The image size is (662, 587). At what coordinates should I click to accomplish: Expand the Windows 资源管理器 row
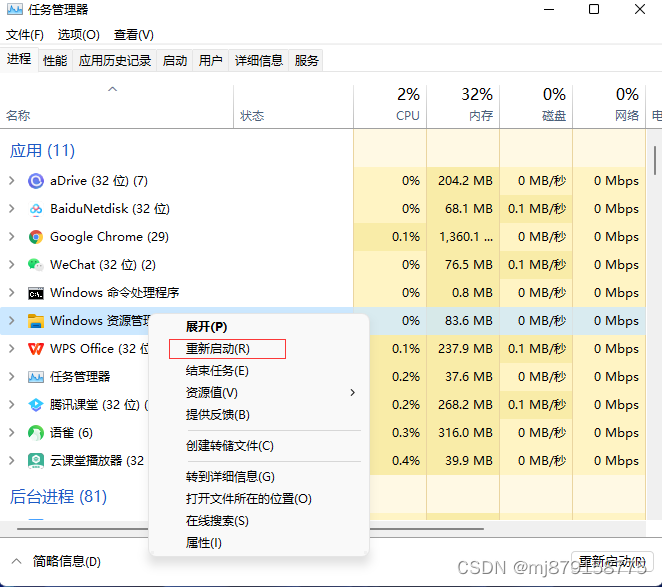pos(12,321)
